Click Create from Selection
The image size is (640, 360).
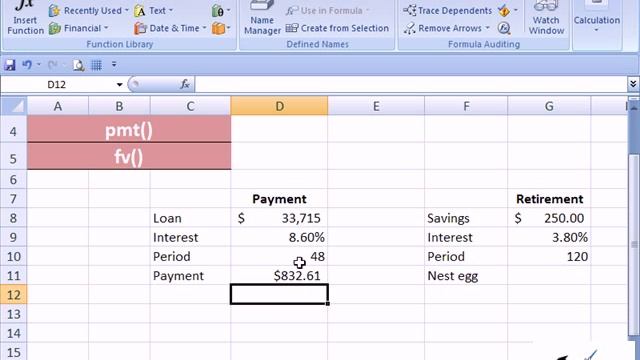point(337,28)
